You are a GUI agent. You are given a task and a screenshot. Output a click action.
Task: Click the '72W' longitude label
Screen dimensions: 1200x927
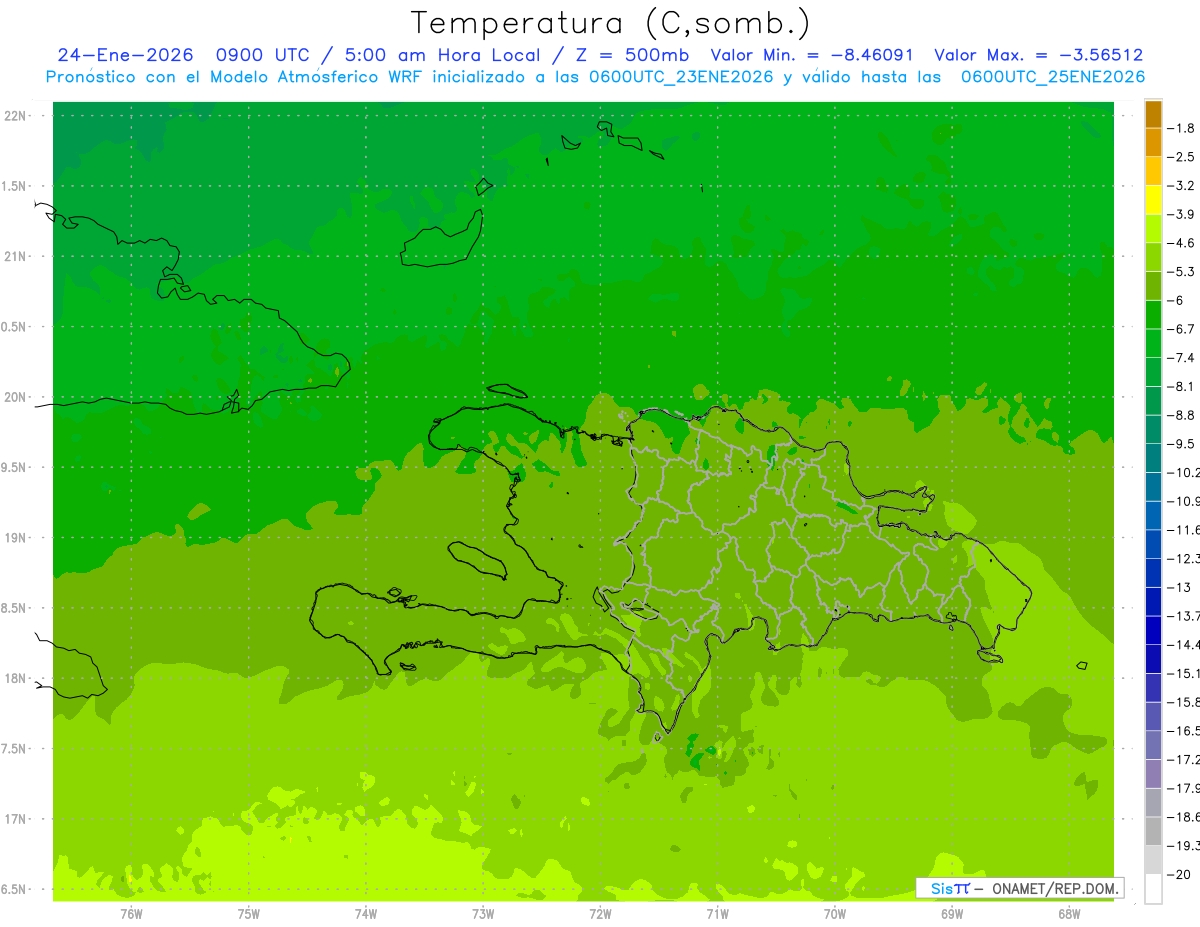600,913
